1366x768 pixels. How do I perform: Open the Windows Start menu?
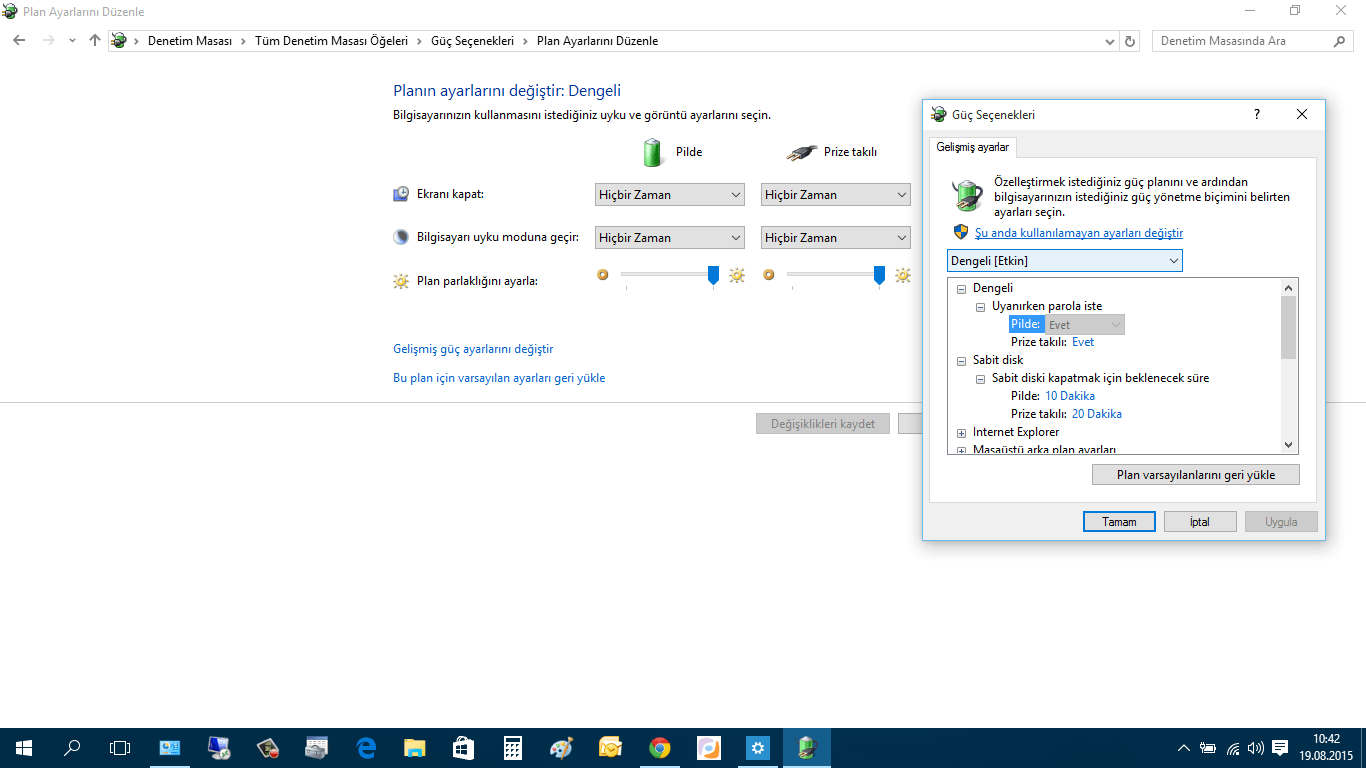pos(24,747)
